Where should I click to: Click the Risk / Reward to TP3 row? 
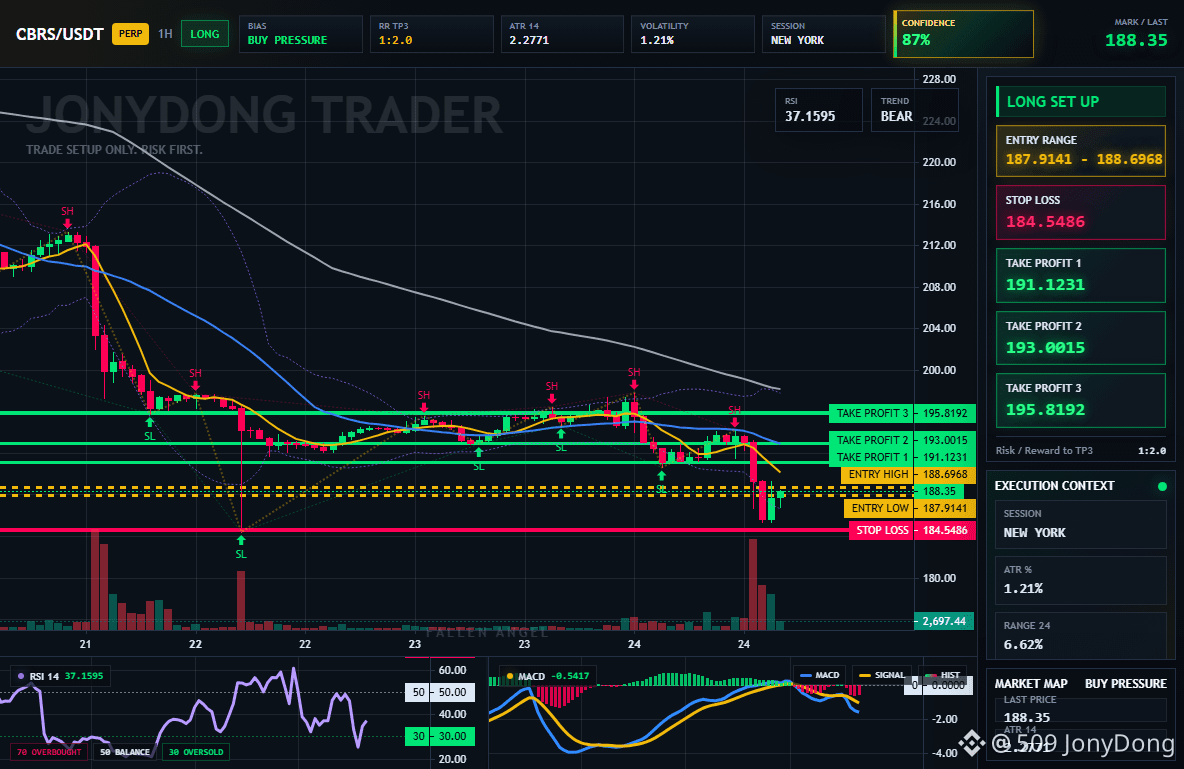[x=1081, y=450]
